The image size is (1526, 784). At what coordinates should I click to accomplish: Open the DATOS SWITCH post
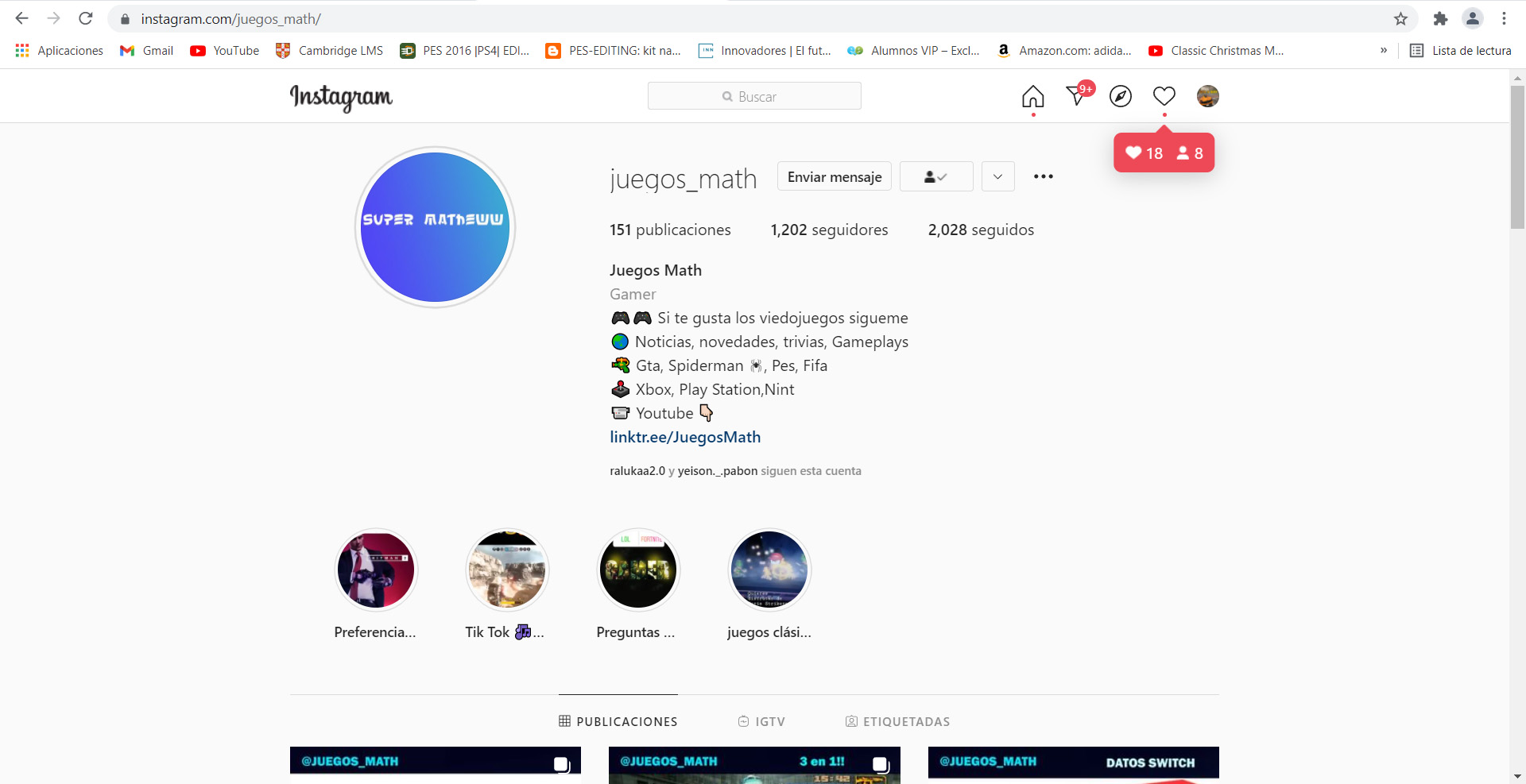[1074, 765]
